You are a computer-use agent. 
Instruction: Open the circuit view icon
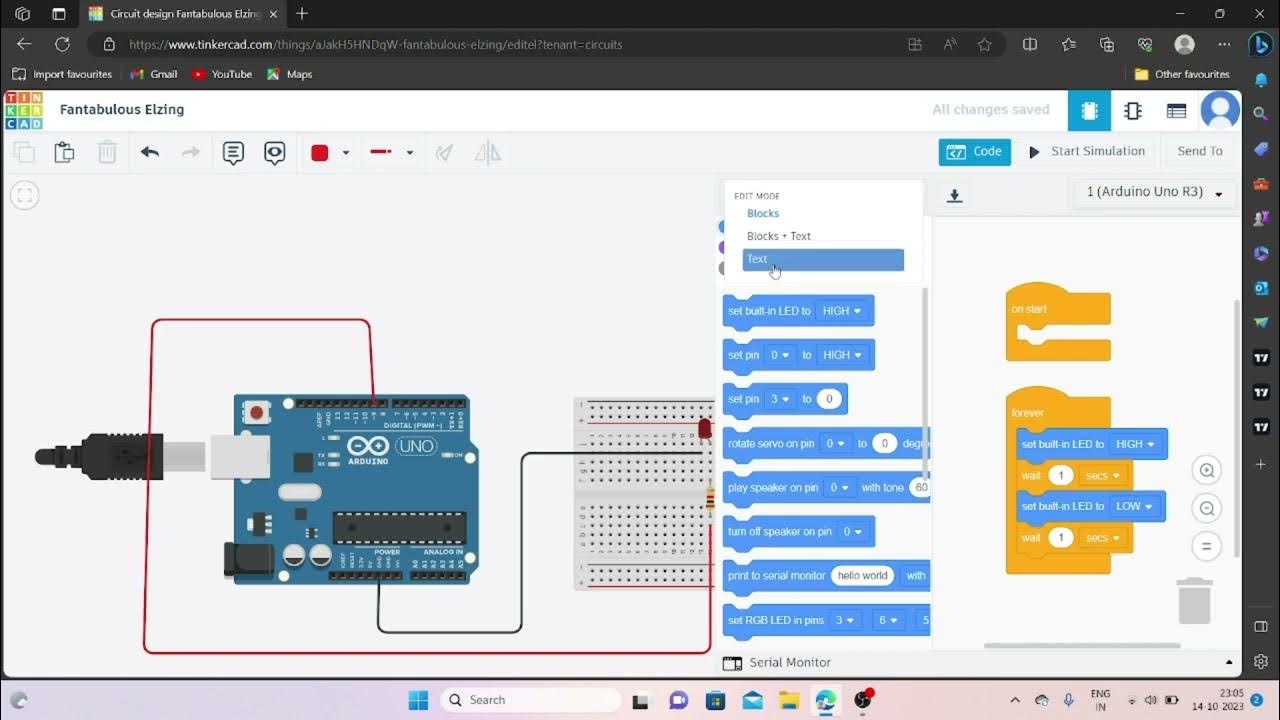(1089, 111)
